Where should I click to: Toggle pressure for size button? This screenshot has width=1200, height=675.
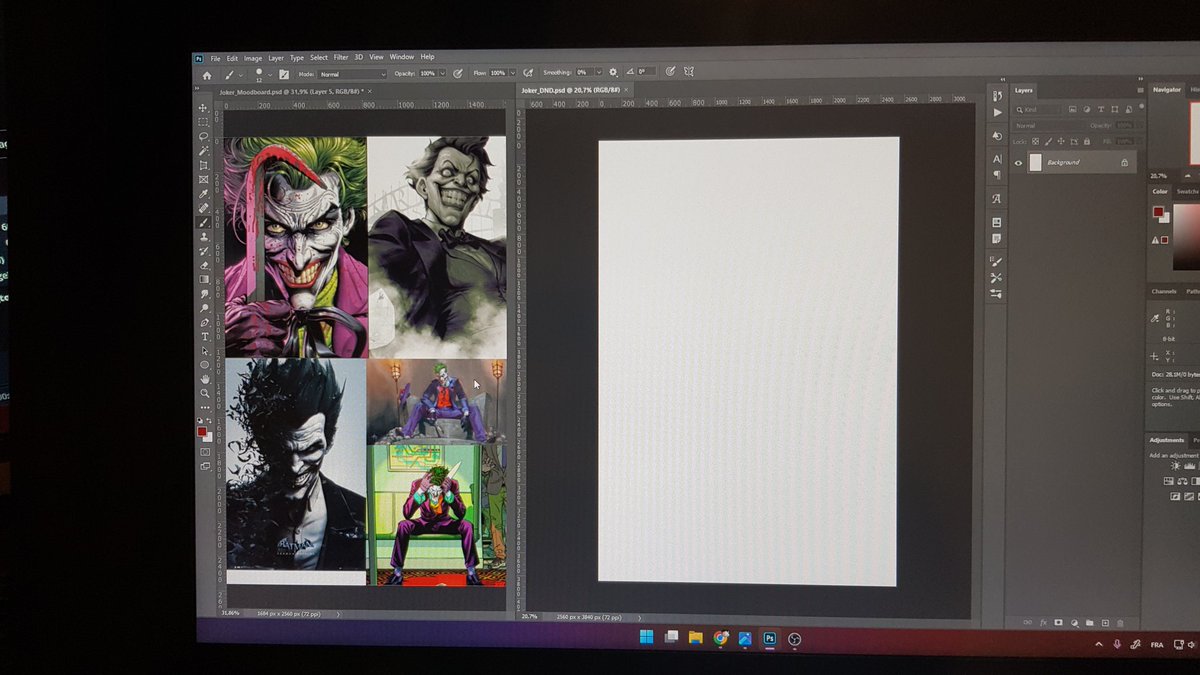click(670, 71)
